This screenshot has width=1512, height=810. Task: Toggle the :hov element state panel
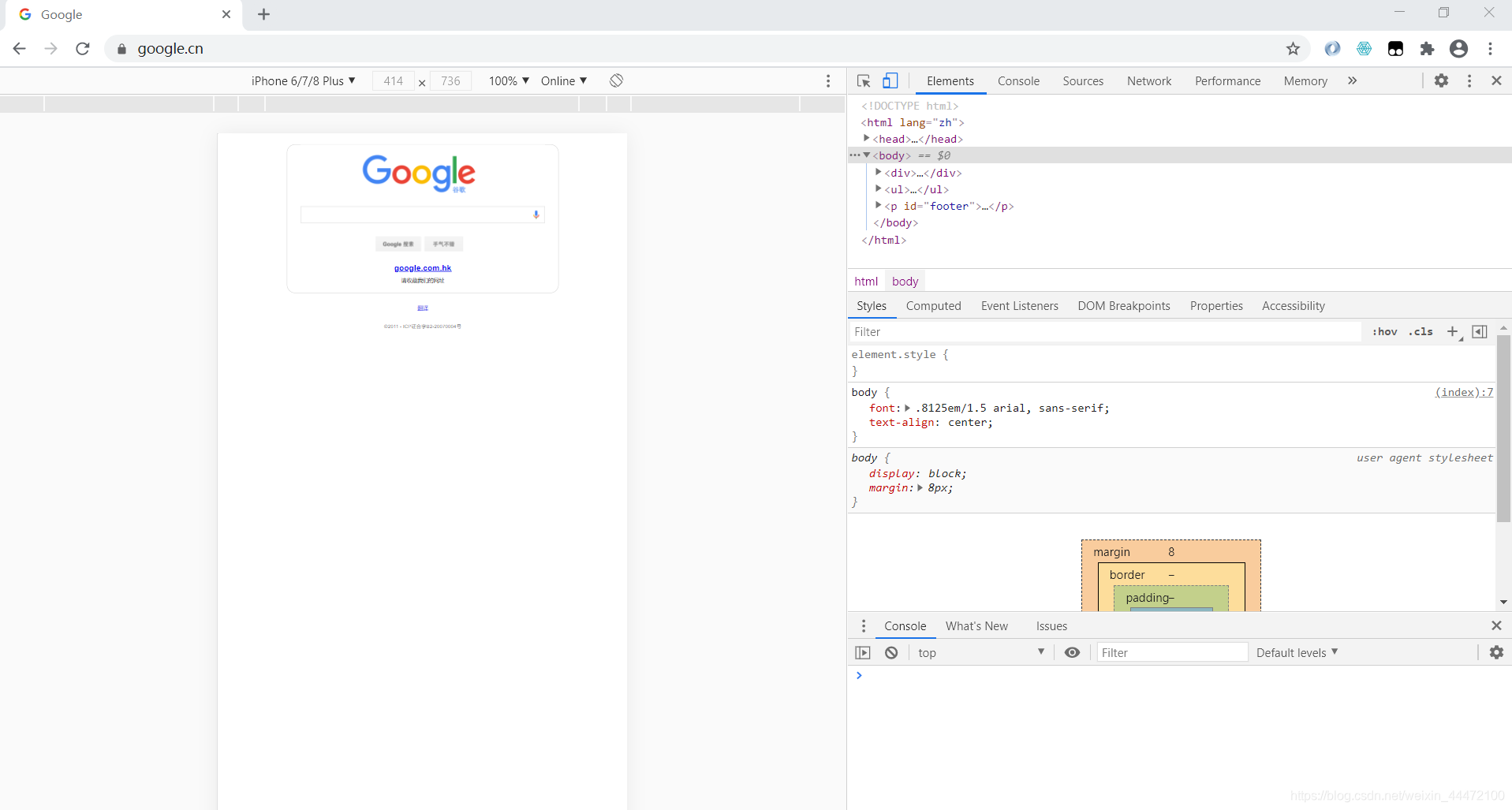pos(1384,332)
